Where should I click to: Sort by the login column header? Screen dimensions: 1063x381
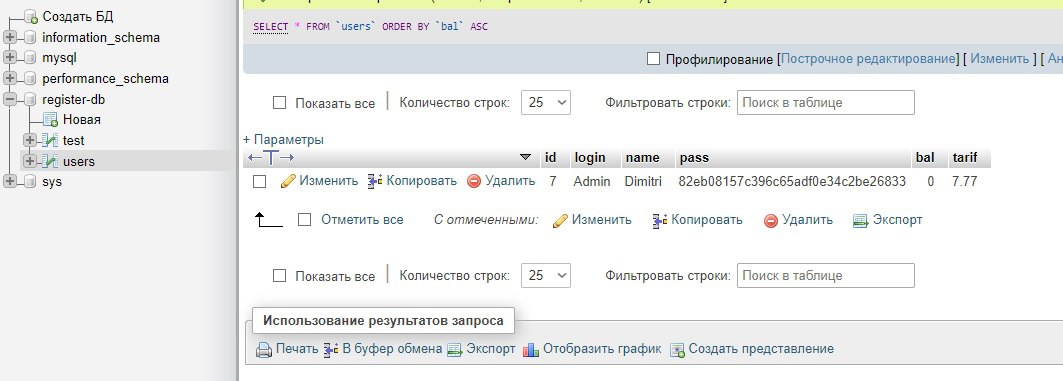point(590,158)
